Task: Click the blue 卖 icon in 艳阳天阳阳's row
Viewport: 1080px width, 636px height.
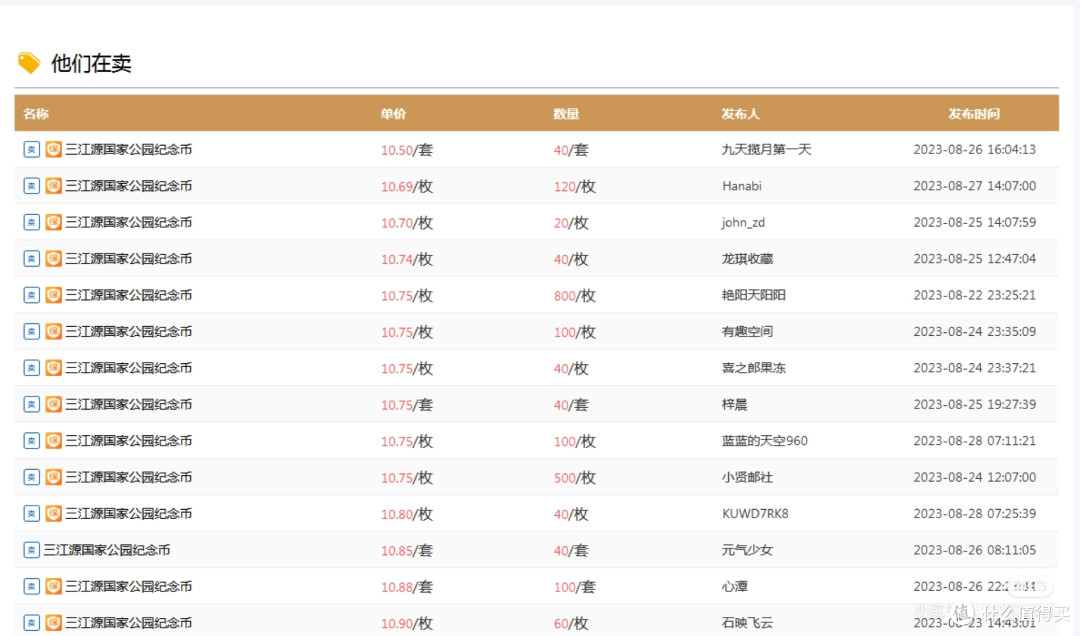Action: 32,296
